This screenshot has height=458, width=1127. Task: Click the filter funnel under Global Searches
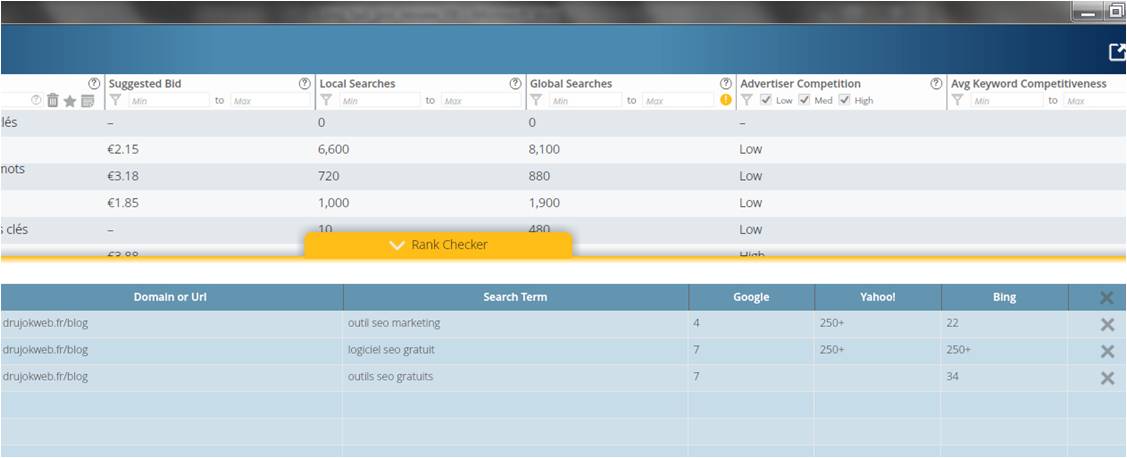coord(536,100)
